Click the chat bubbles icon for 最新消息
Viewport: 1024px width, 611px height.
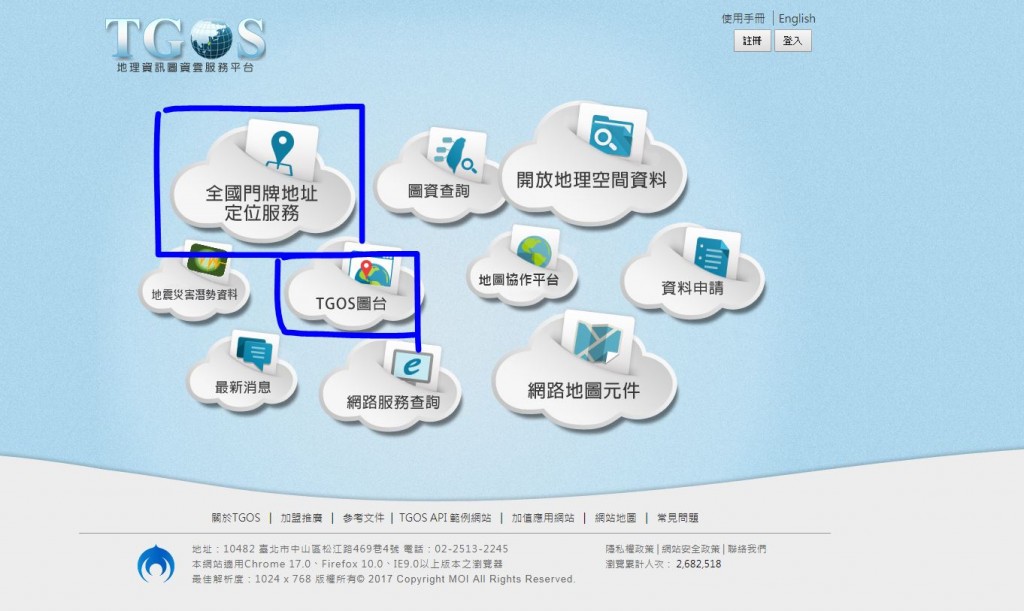pyautogui.click(x=255, y=352)
